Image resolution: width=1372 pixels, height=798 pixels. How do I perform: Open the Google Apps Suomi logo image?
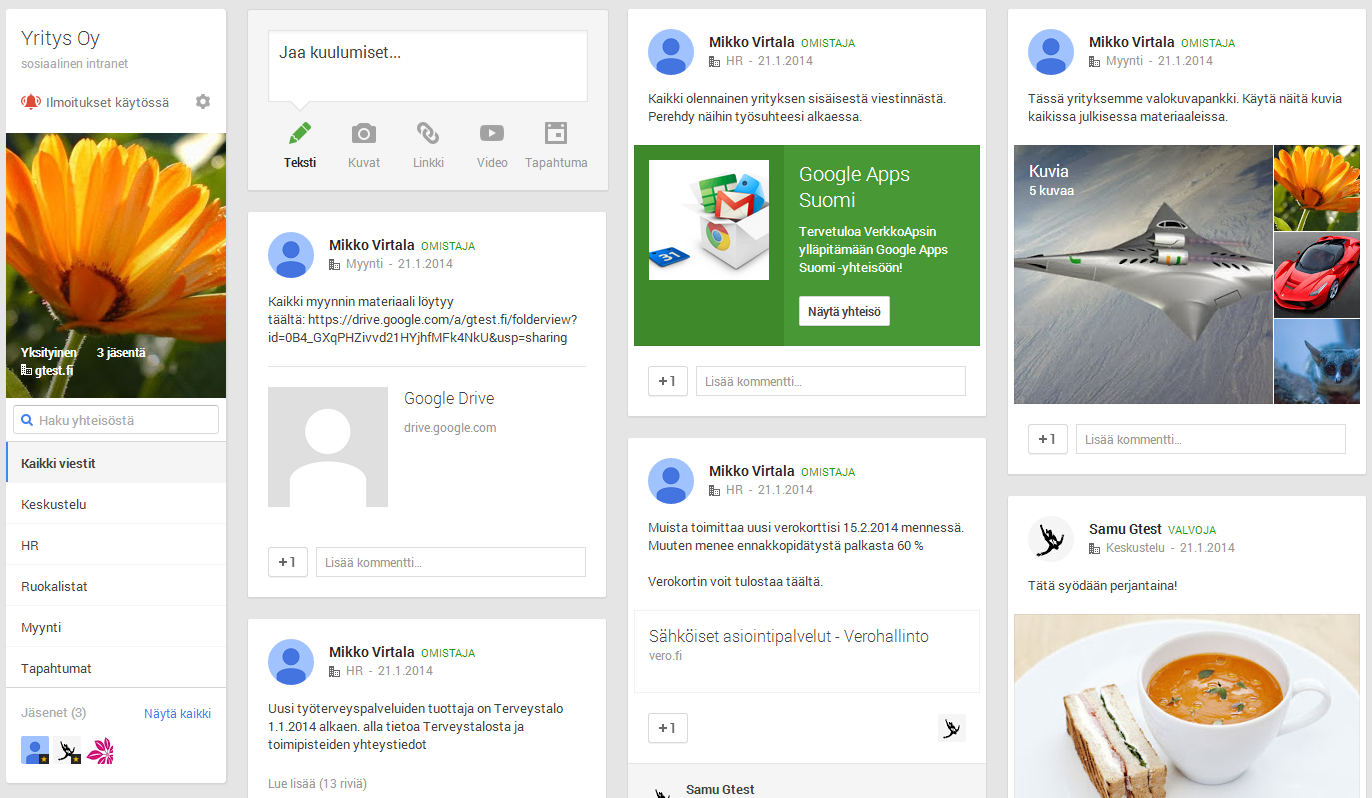point(709,220)
